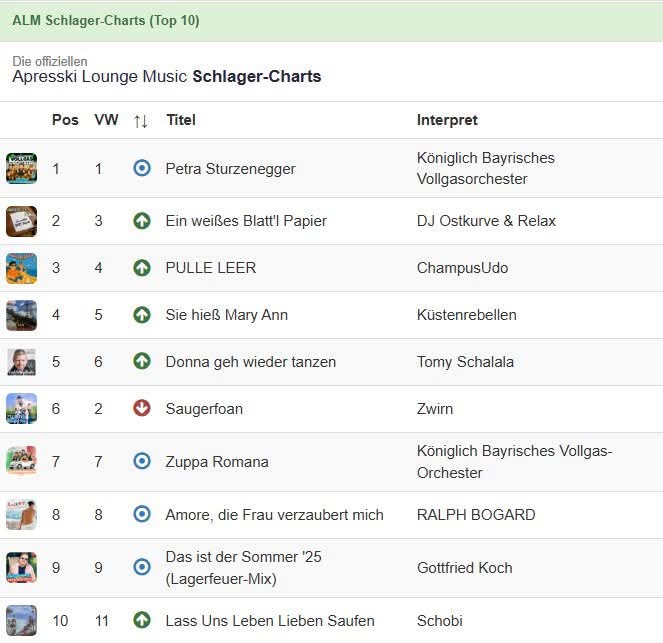The height and width of the screenshot is (643, 663).
Task: Click the Tomy Schalala cover thumbnail
Action: coord(21,361)
